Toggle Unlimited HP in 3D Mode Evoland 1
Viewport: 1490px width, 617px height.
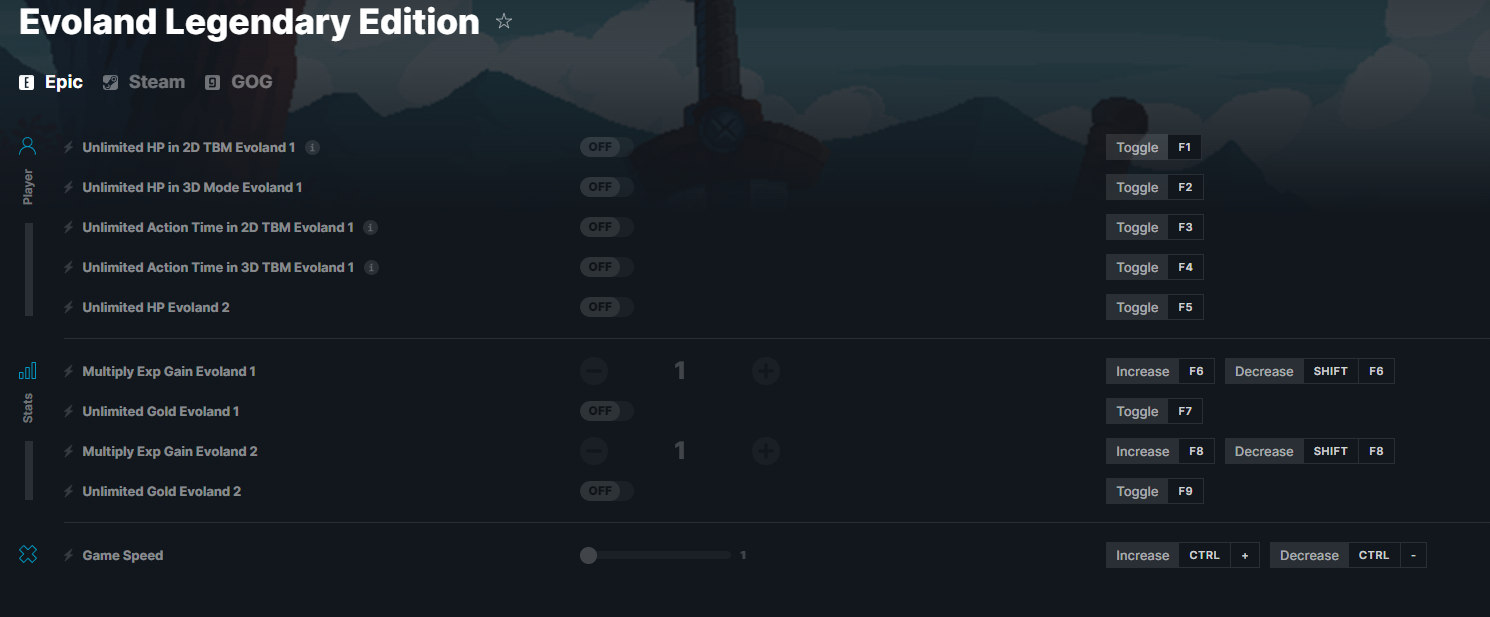[x=606, y=187]
